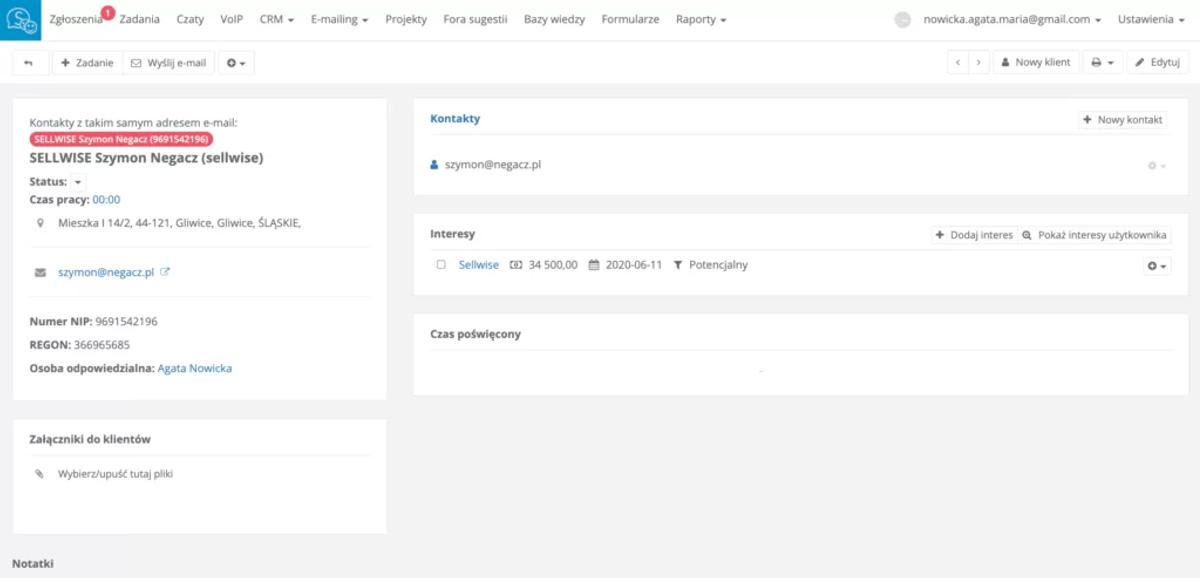Click contact email szymon@negacz.pl in Kontakty panel
Viewport: 1200px width, 578px height.
click(x=493, y=164)
